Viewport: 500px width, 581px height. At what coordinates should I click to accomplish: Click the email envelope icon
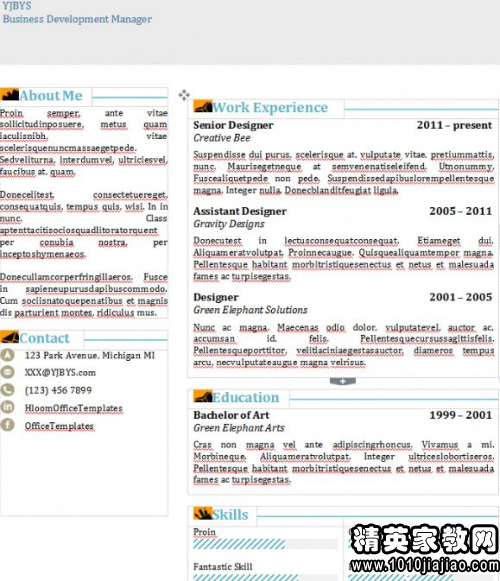[7, 372]
